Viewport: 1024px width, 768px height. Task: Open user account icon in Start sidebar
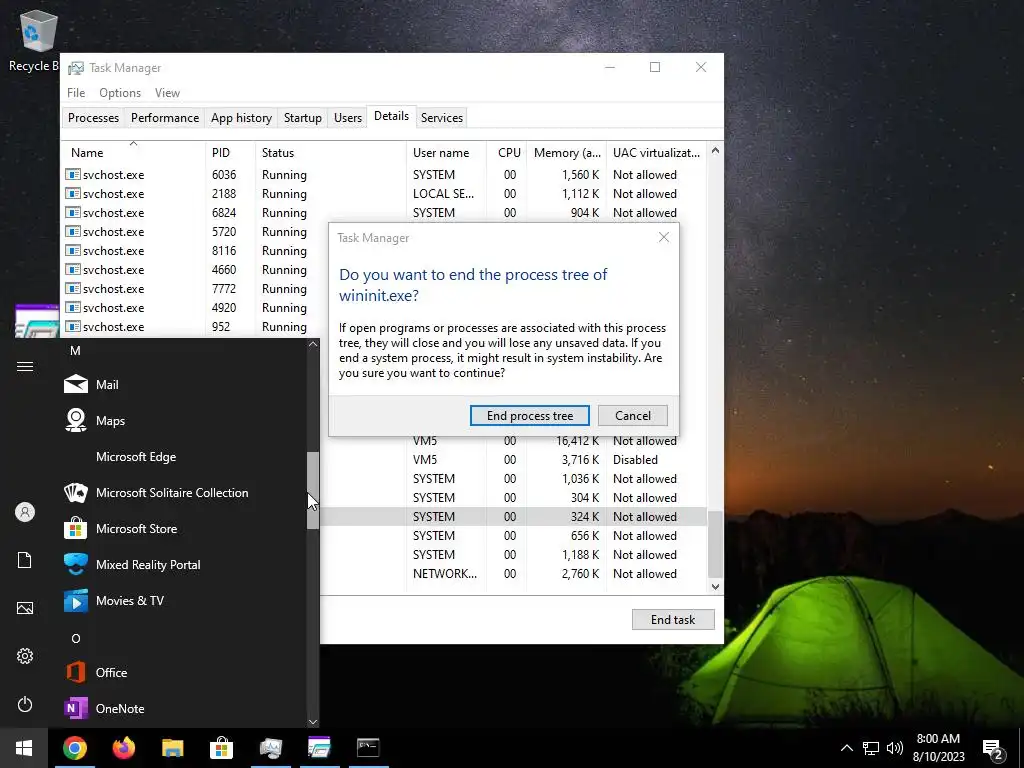point(25,512)
